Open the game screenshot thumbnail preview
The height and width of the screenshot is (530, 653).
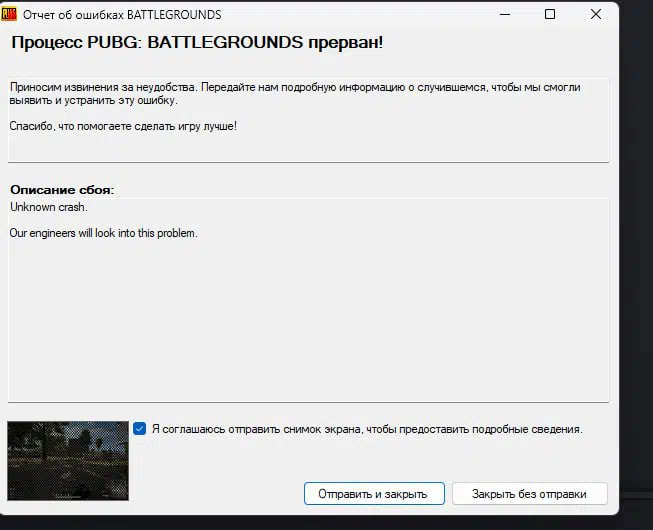pos(67,460)
